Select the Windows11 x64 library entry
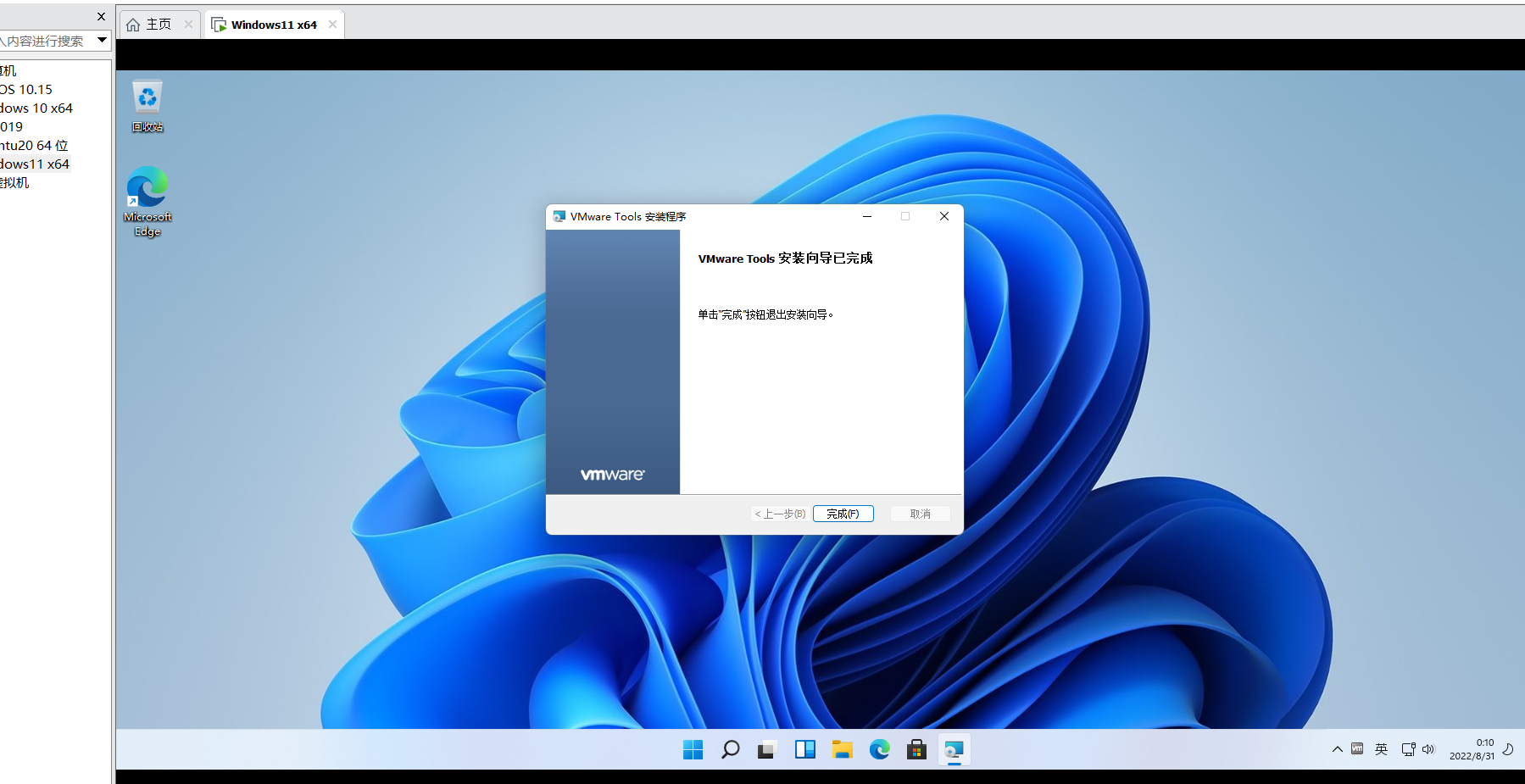Image resolution: width=1525 pixels, height=784 pixels. click(x=35, y=164)
